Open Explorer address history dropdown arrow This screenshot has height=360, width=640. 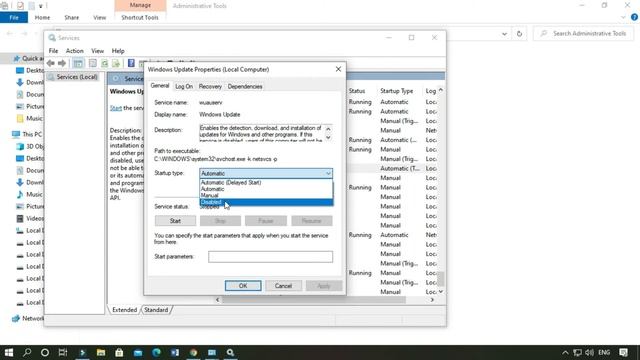(504, 34)
